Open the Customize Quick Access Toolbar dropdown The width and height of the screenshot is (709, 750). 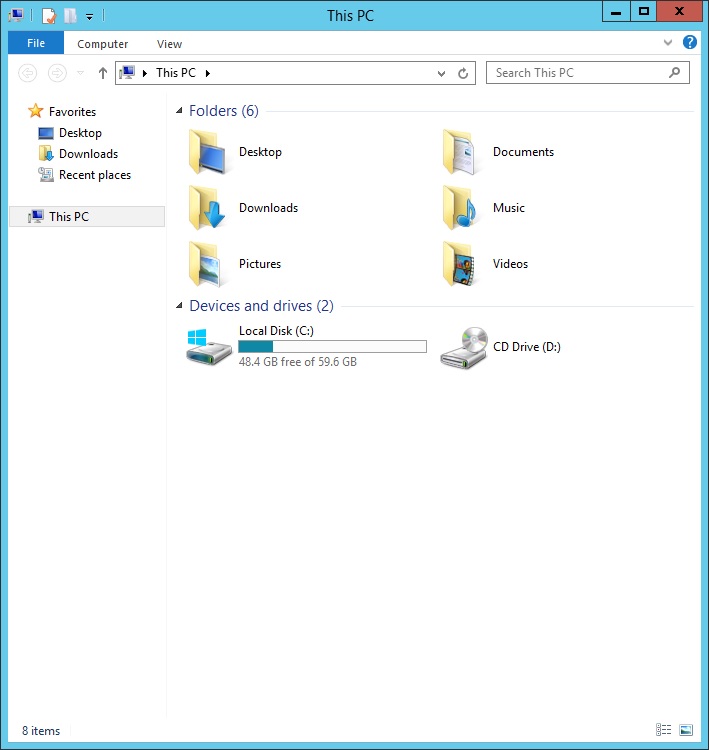coord(89,16)
